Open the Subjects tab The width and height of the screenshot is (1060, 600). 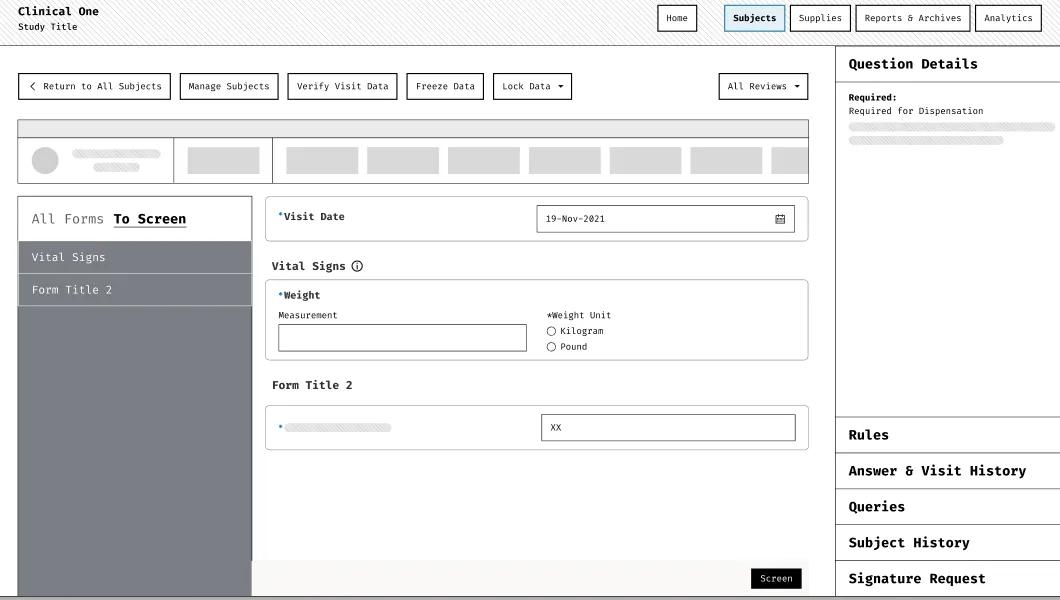tap(754, 18)
